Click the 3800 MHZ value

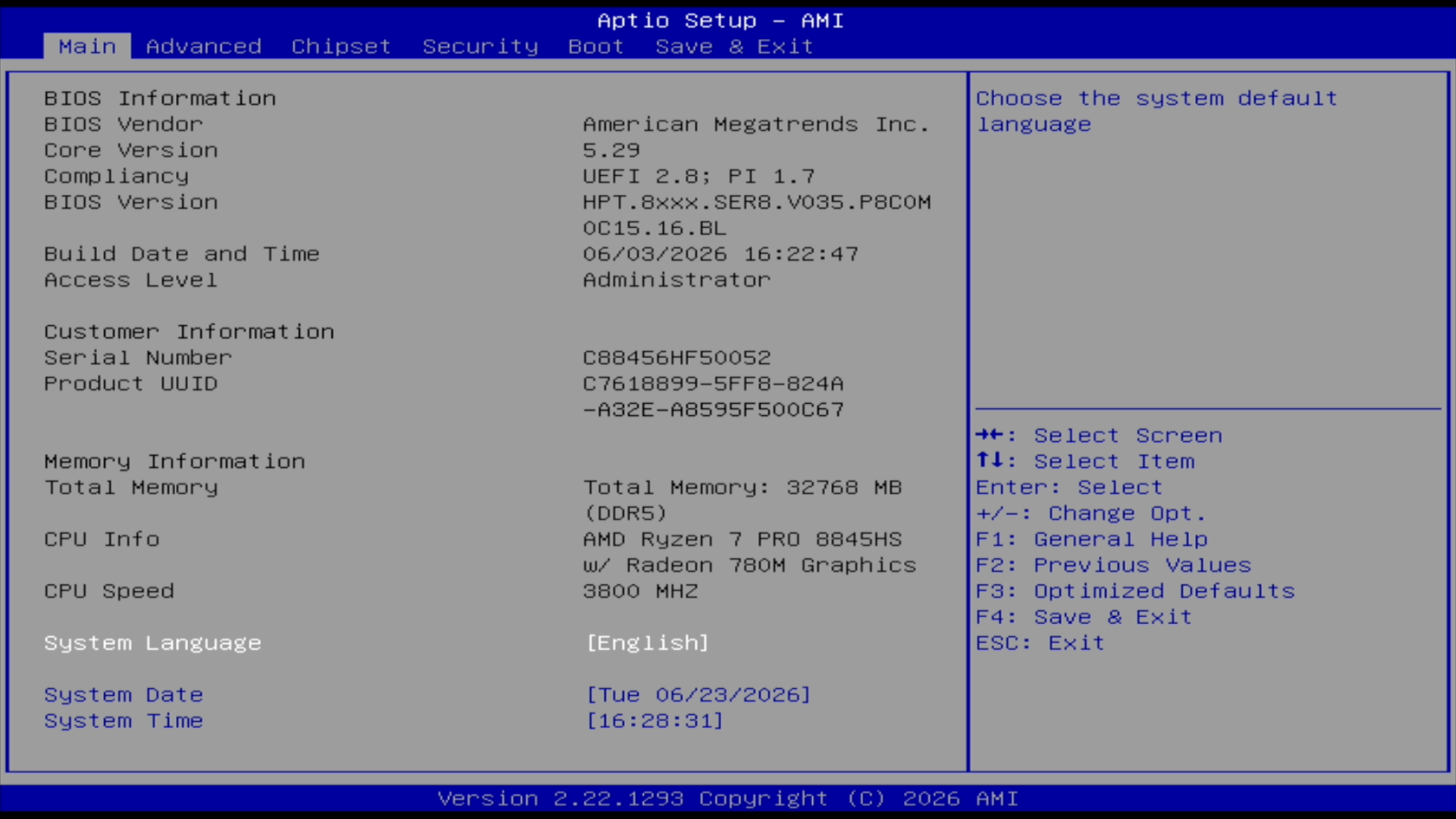[x=640, y=591]
